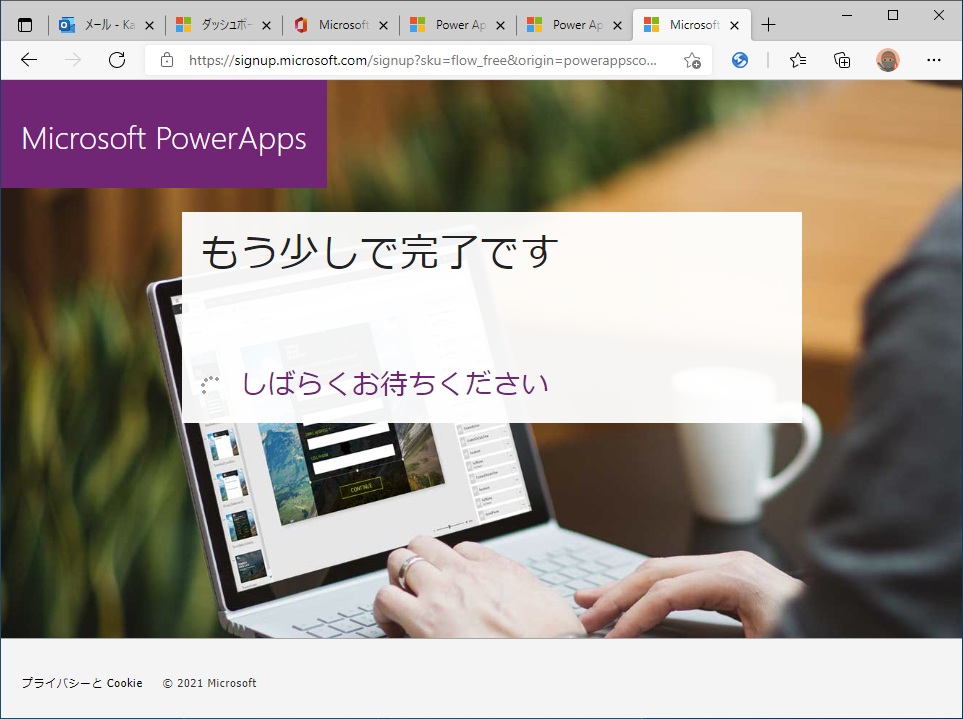Click the しばらくお待ちください message
Screen dimensions: 963x719
(x=395, y=384)
